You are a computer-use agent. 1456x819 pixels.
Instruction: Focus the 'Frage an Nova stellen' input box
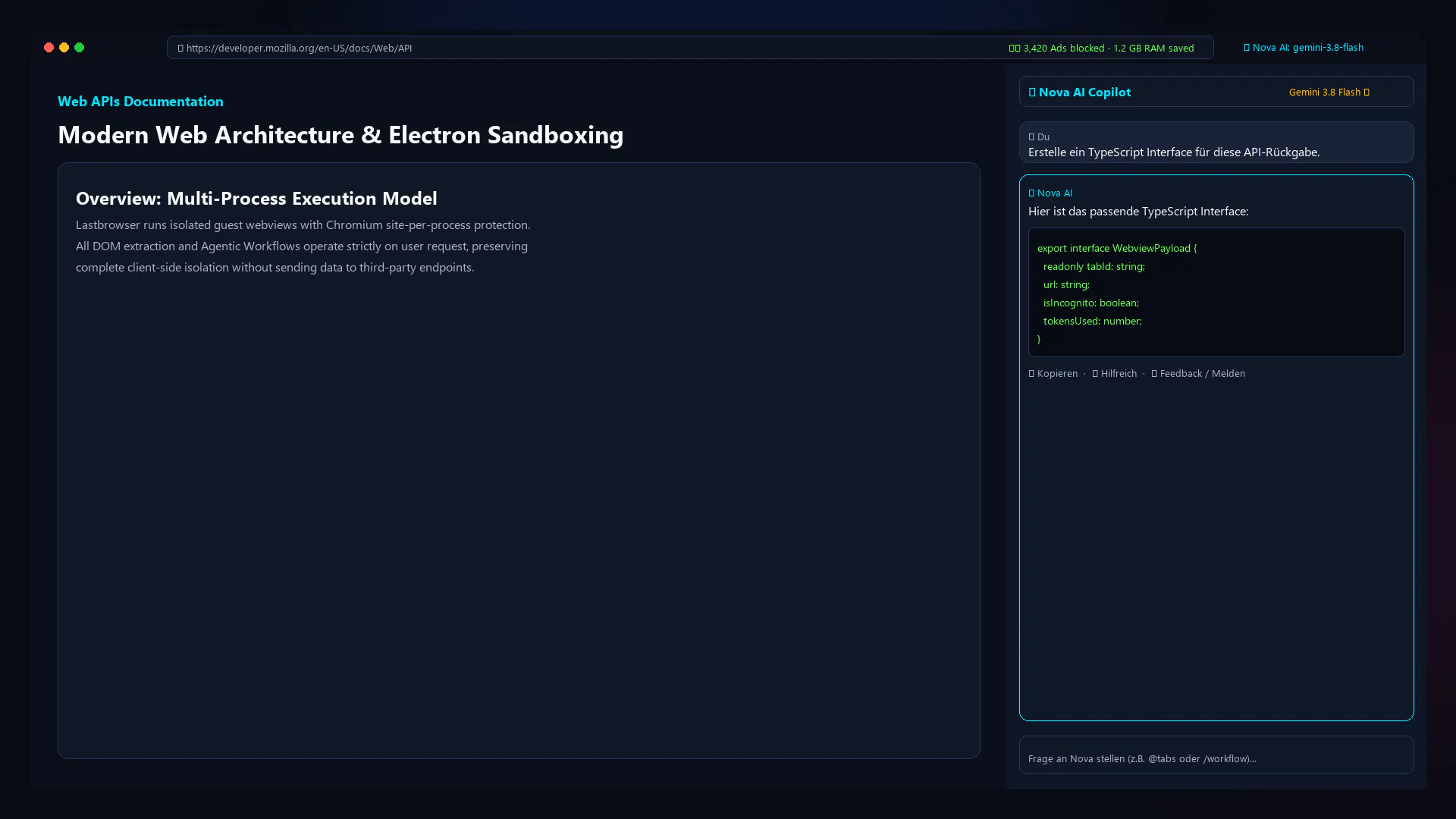pos(1216,755)
